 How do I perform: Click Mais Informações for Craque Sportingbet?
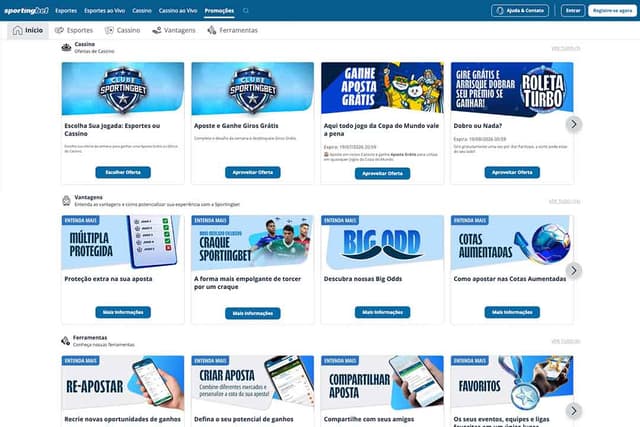point(253,314)
